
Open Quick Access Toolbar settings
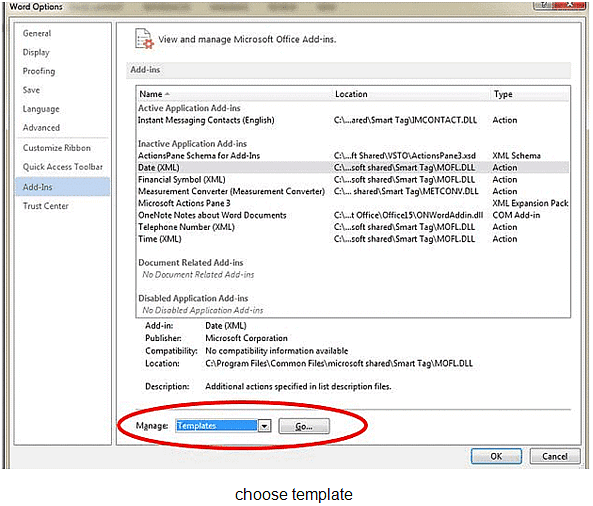pyautogui.click(x=62, y=167)
